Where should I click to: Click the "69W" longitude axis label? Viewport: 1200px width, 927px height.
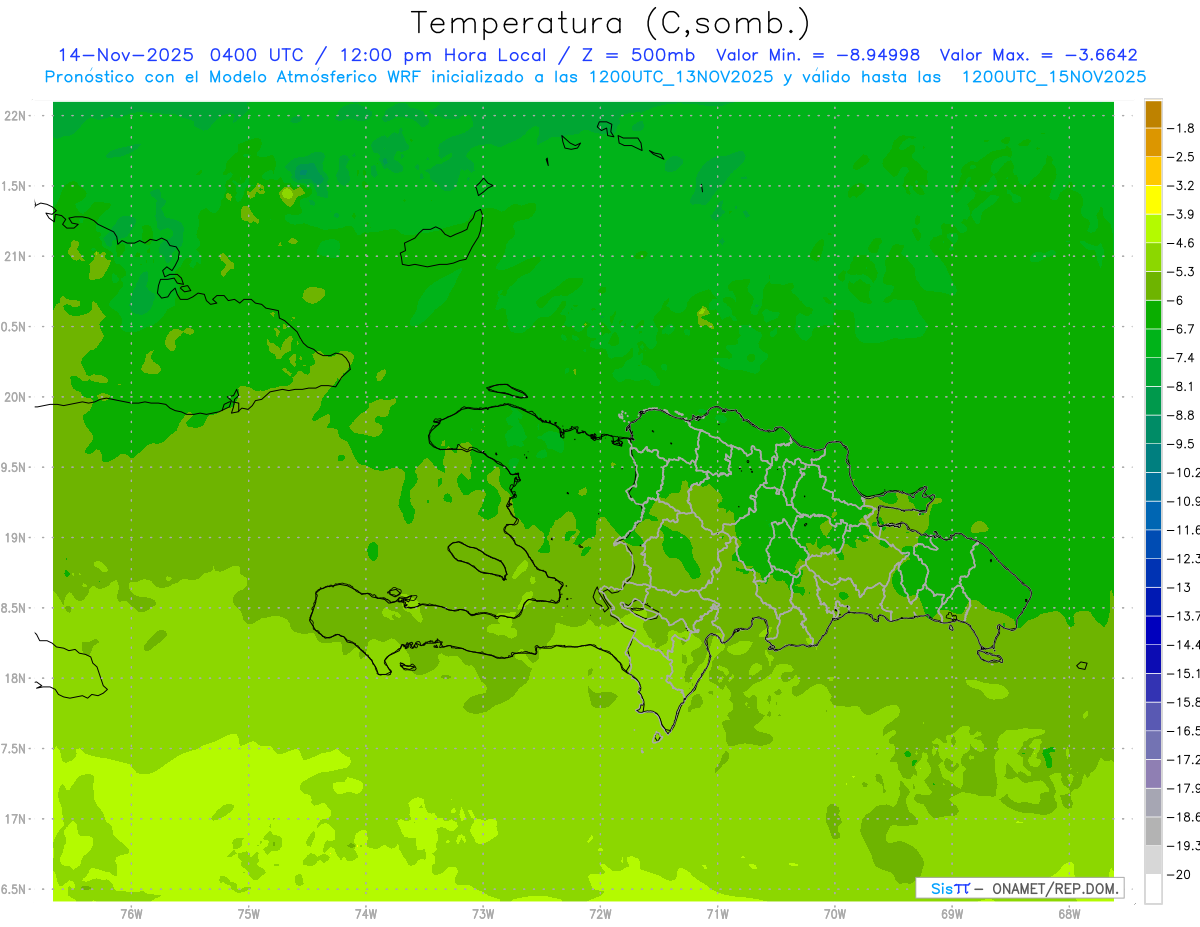click(x=951, y=913)
